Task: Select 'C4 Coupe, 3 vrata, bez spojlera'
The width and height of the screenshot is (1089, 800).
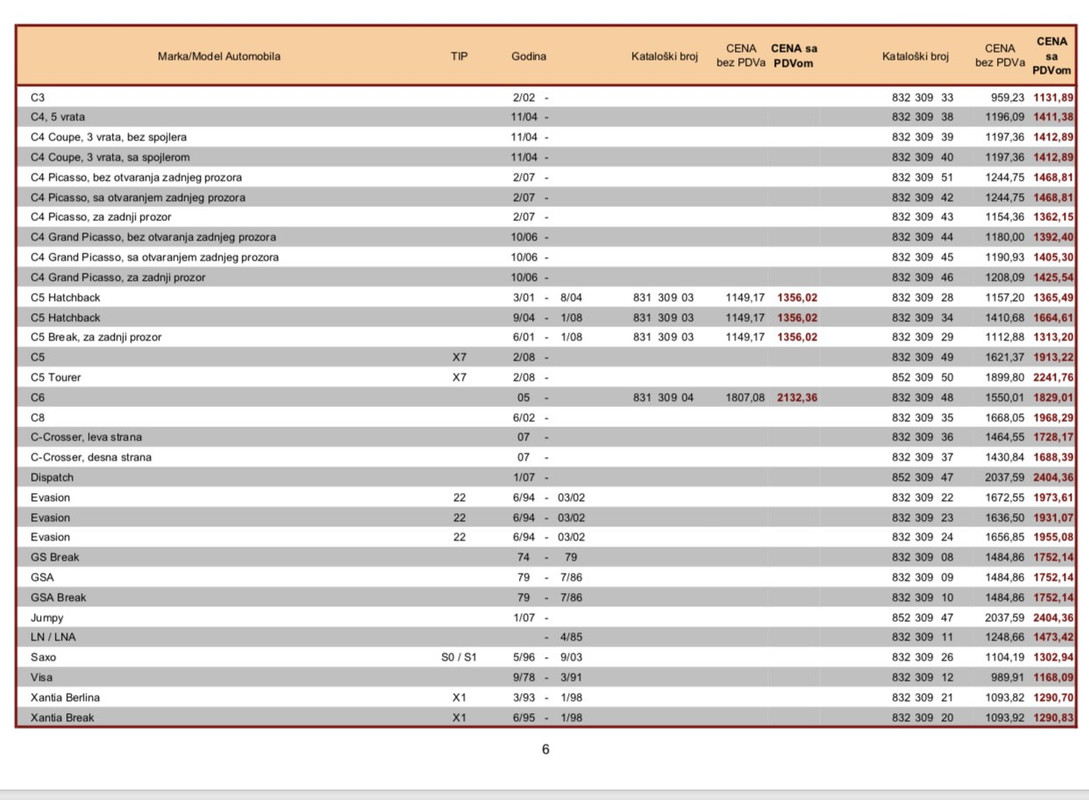Action: [x=108, y=137]
